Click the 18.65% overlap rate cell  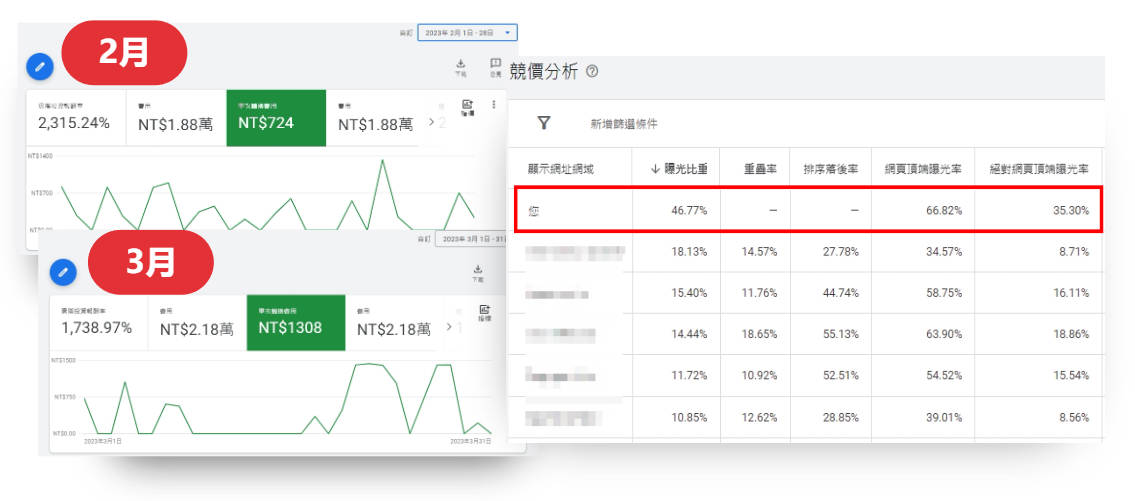759,334
